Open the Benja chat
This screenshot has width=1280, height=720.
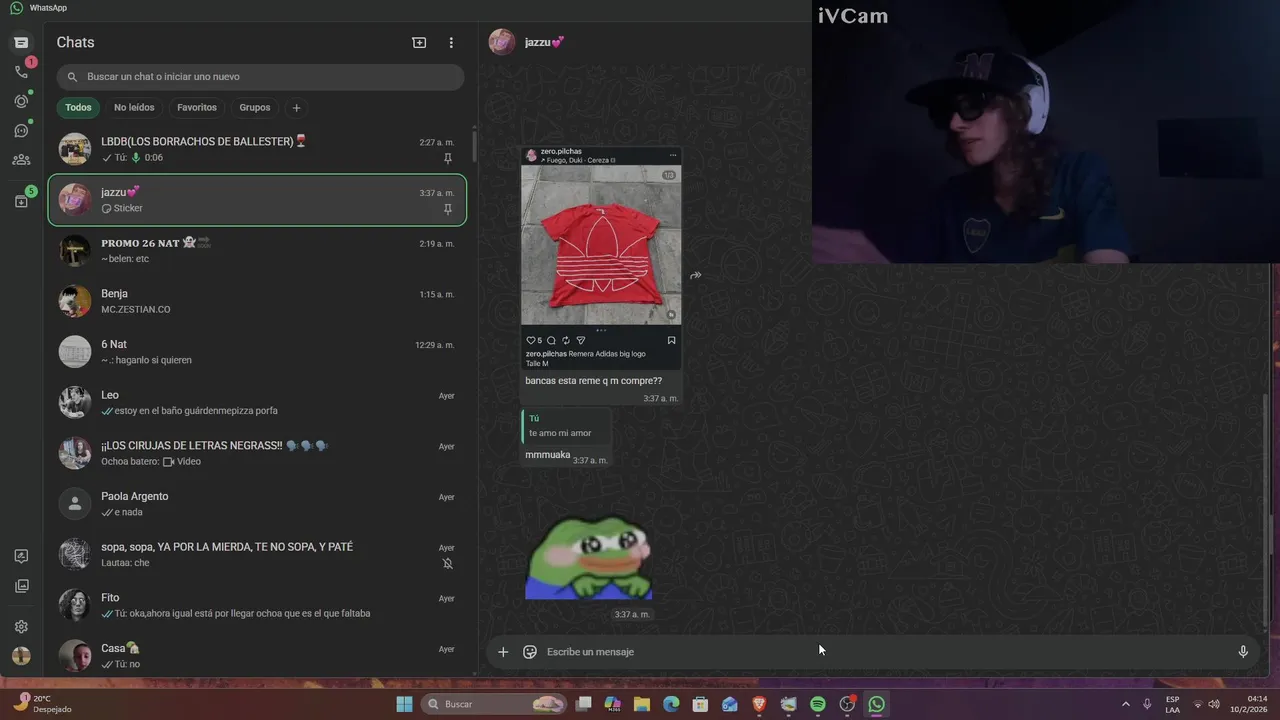tap(257, 301)
